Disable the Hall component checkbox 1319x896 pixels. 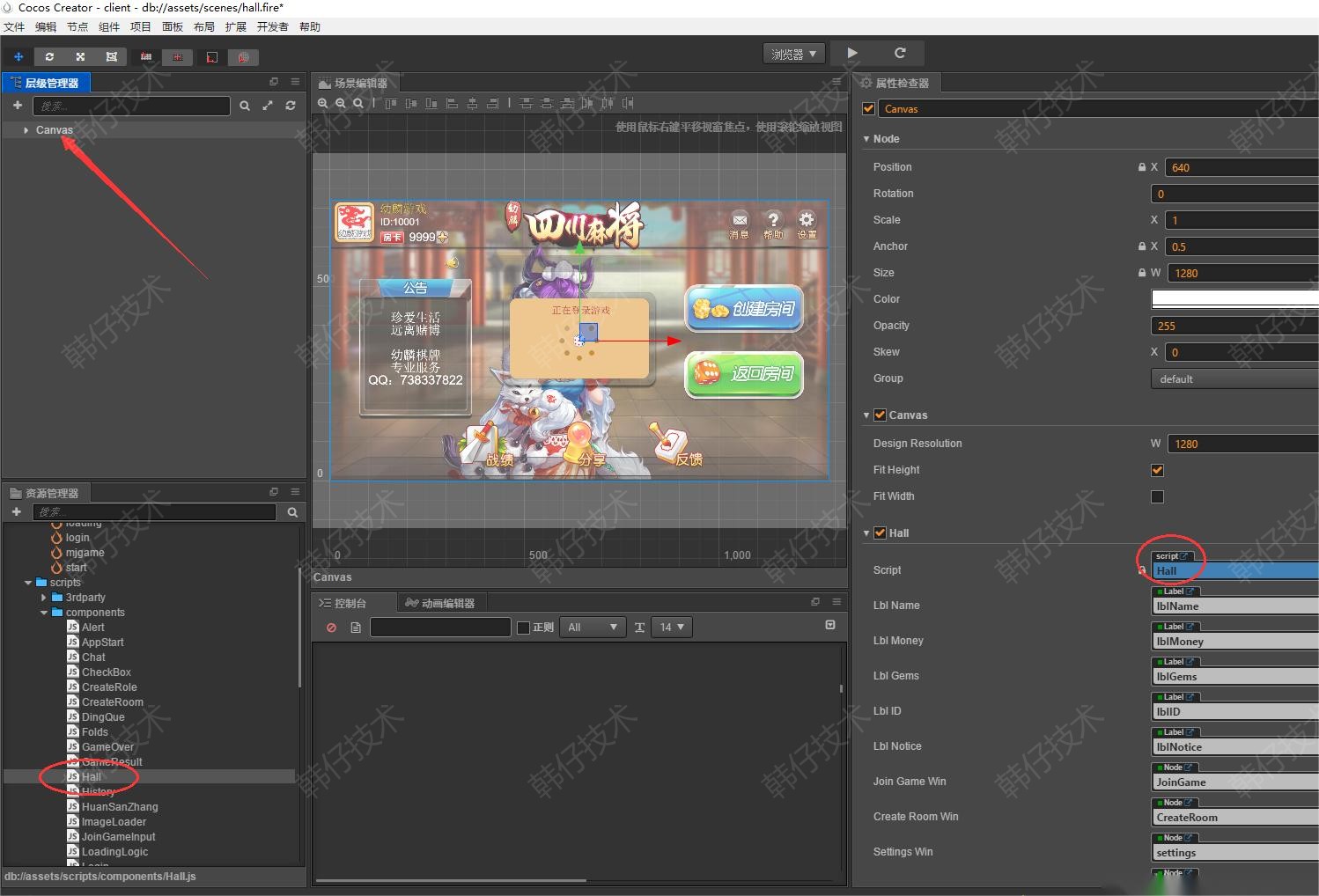click(880, 532)
